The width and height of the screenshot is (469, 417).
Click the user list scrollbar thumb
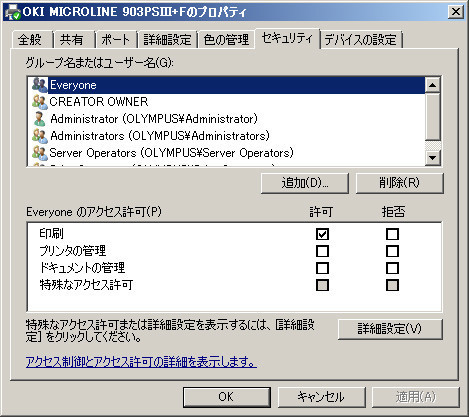[x=433, y=117]
